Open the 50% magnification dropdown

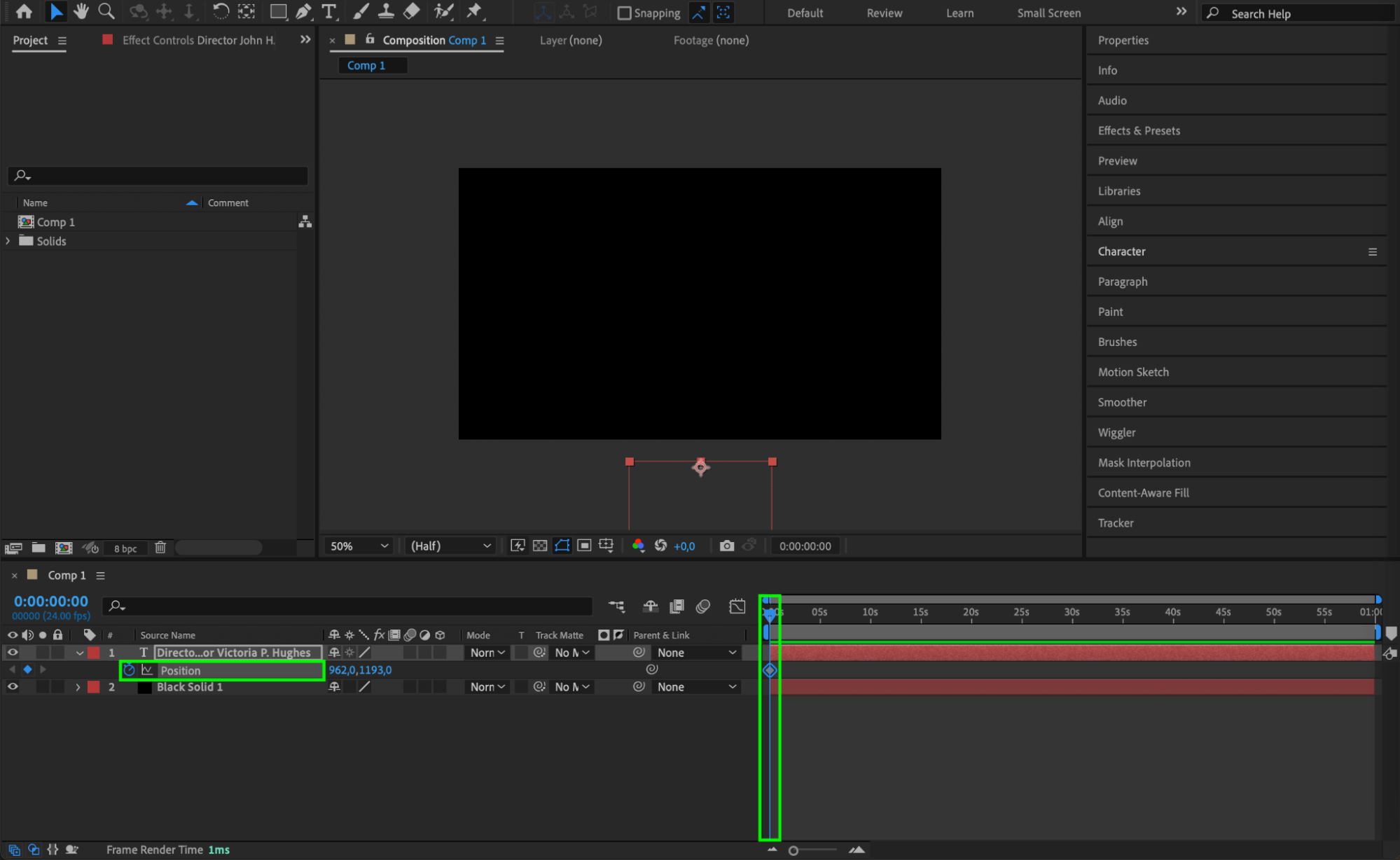[x=359, y=546]
